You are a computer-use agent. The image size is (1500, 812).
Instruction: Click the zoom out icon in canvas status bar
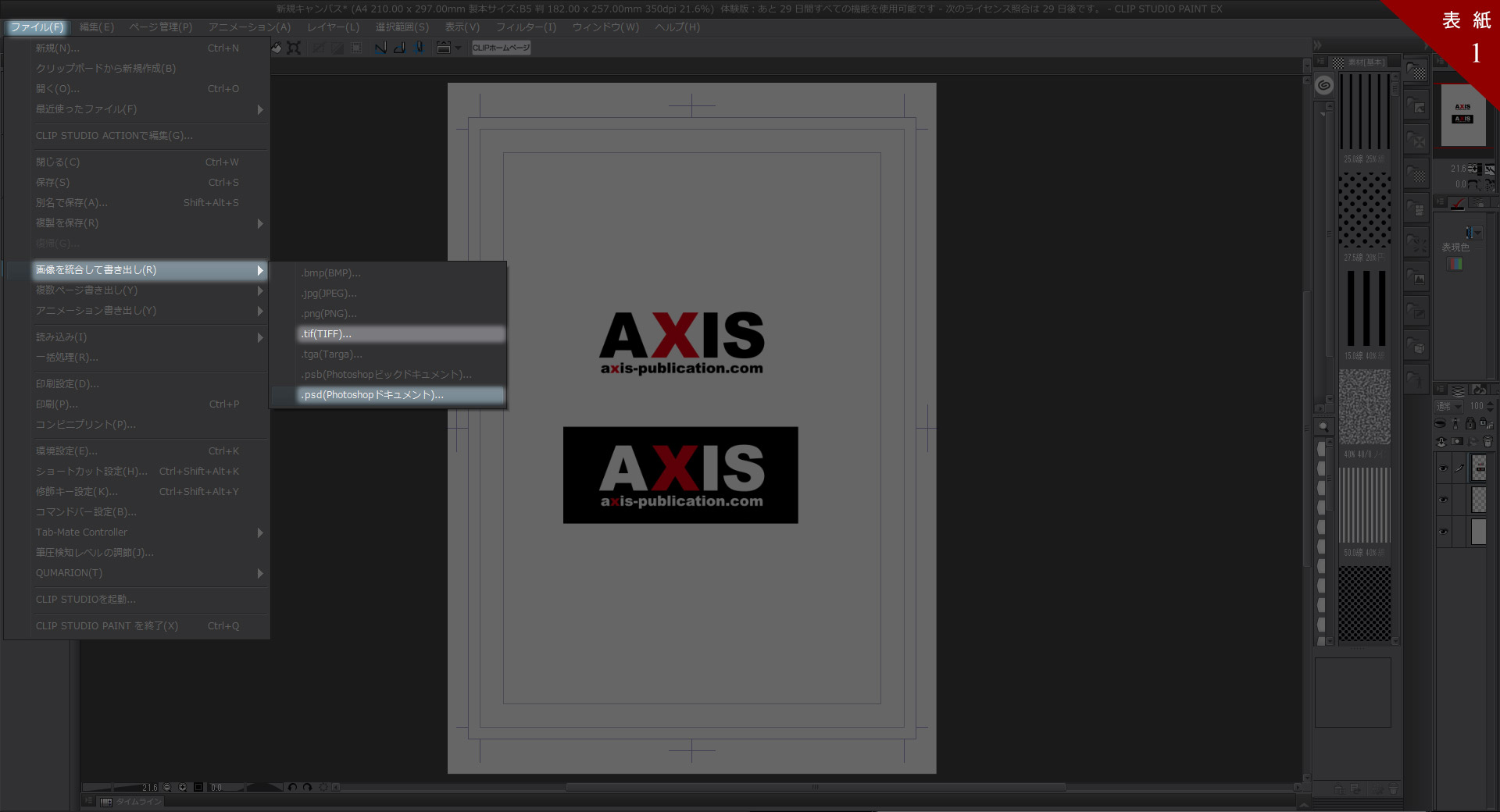click(x=166, y=787)
